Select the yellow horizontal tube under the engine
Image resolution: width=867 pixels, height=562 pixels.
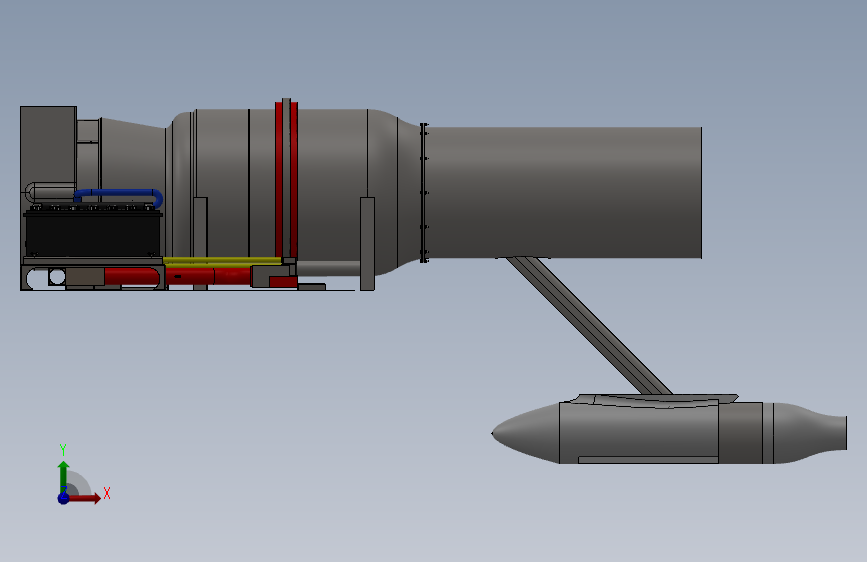(x=222, y=261)
